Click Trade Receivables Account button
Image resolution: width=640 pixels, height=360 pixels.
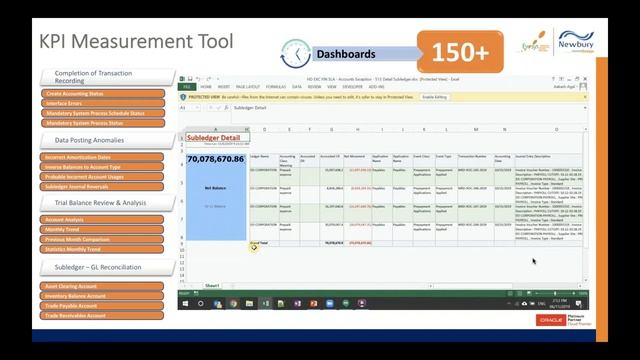[x=102, y=316]
